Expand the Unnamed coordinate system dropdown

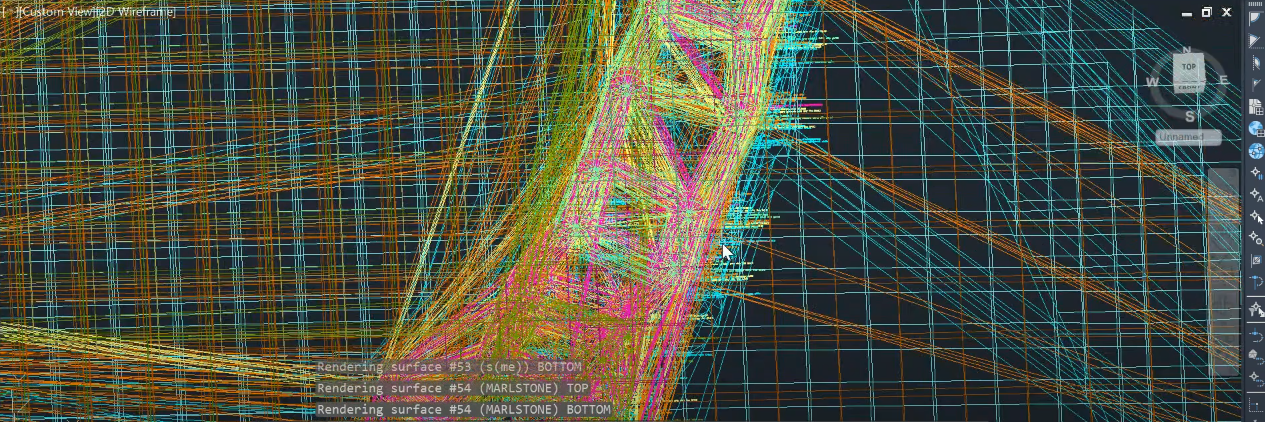[x=1188, y=137]
